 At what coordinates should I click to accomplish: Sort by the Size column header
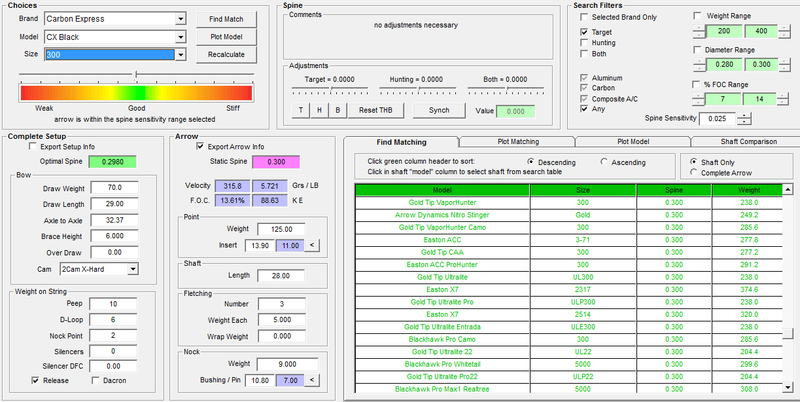pos(583,190)
